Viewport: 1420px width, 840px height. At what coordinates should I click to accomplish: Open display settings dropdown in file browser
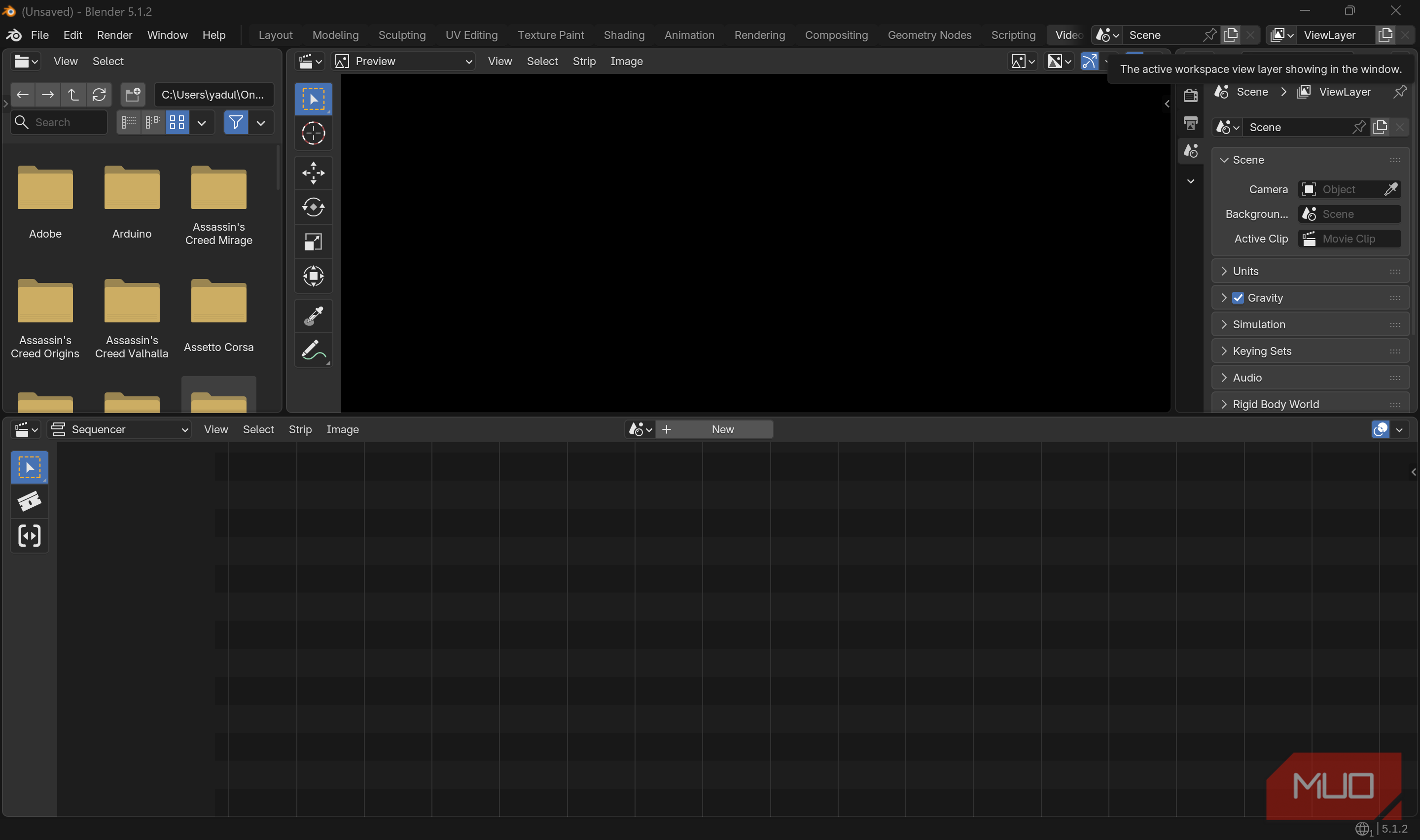point(202,122)
